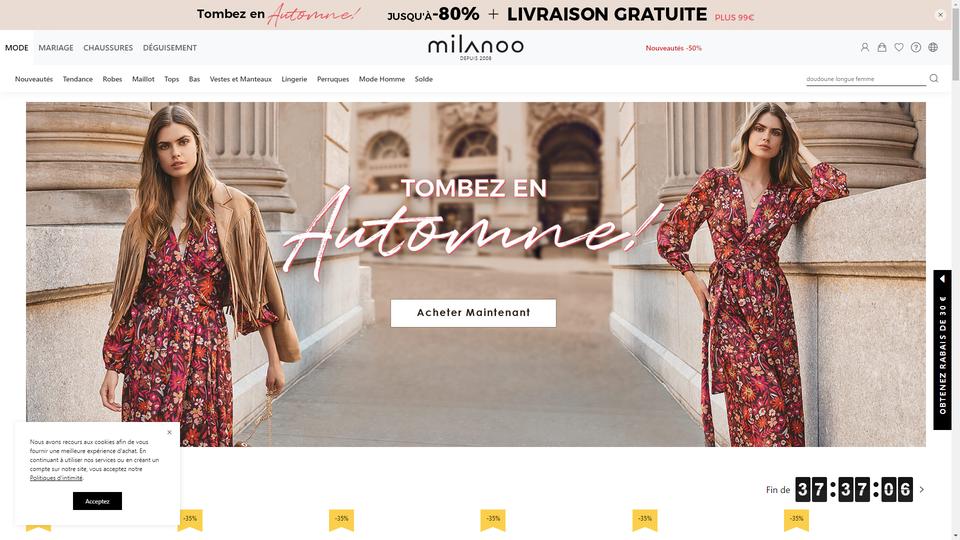This screenshot has width=960, height=540.
Task: Dismiss the top promo banner
Action: point(940,15)
